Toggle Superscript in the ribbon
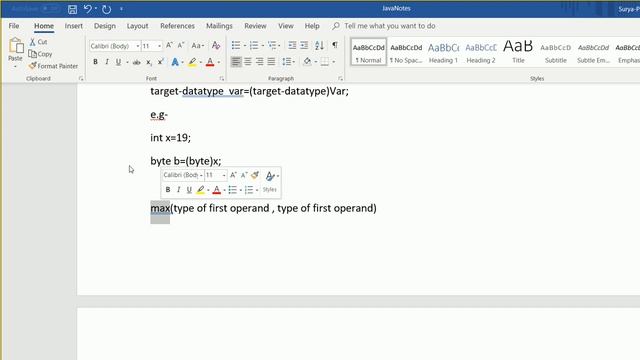This screenshot has height=360, width=640. [x=160, y=62]
